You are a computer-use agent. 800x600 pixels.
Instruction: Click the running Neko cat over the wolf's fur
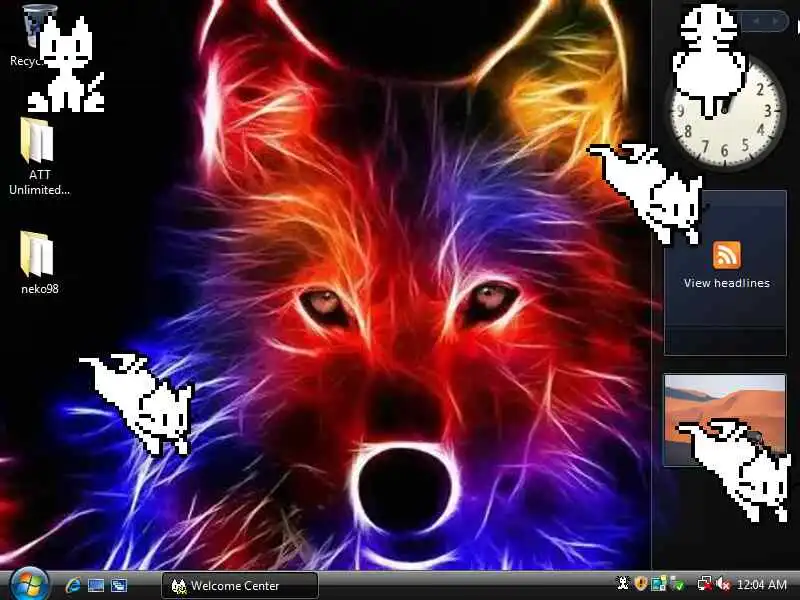(x=138, y=403)
